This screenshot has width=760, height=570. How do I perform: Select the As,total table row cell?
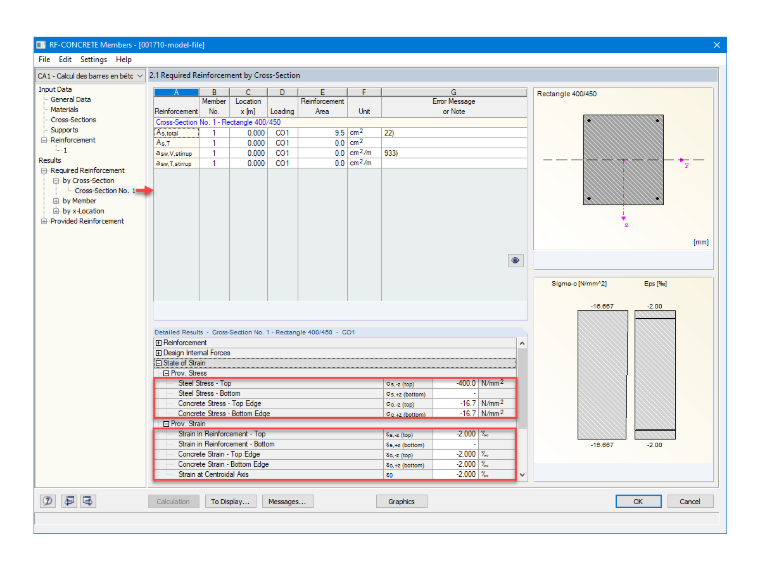tap(176, 133)
